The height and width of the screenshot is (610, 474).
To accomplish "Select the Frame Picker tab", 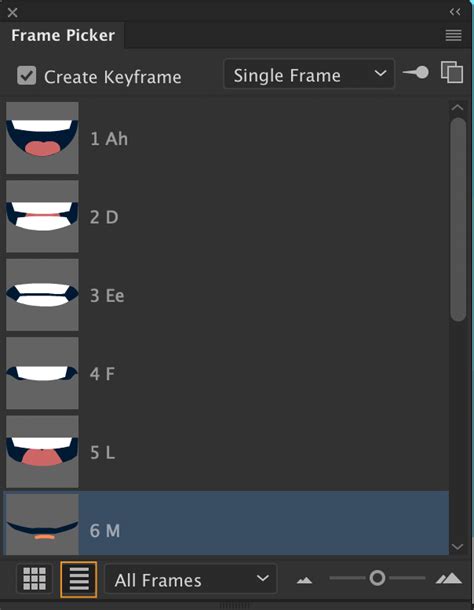I will pyautogui.click(x=63, y=35).
